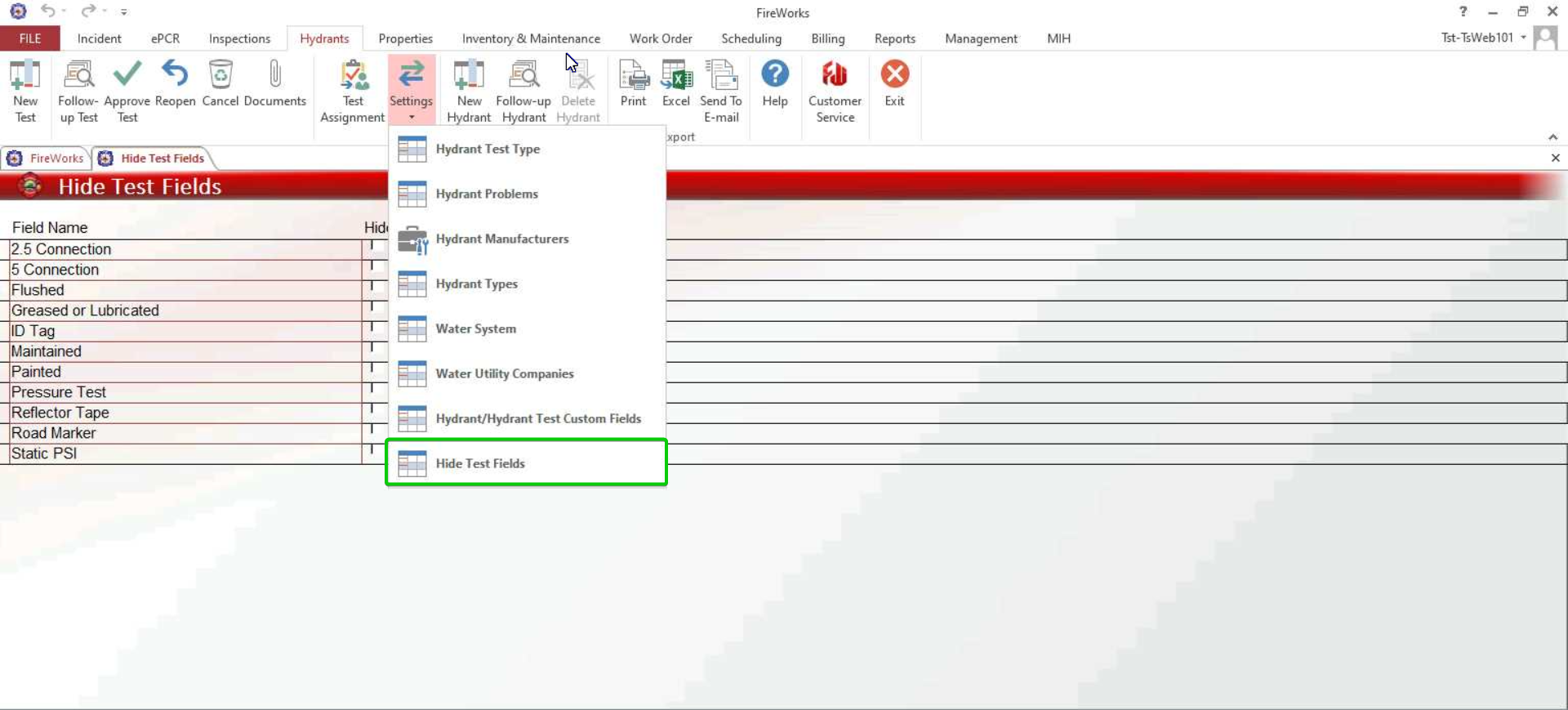Collapse the Settings dropdown in the ribbon
The image size is (1568, 710).
411,90
